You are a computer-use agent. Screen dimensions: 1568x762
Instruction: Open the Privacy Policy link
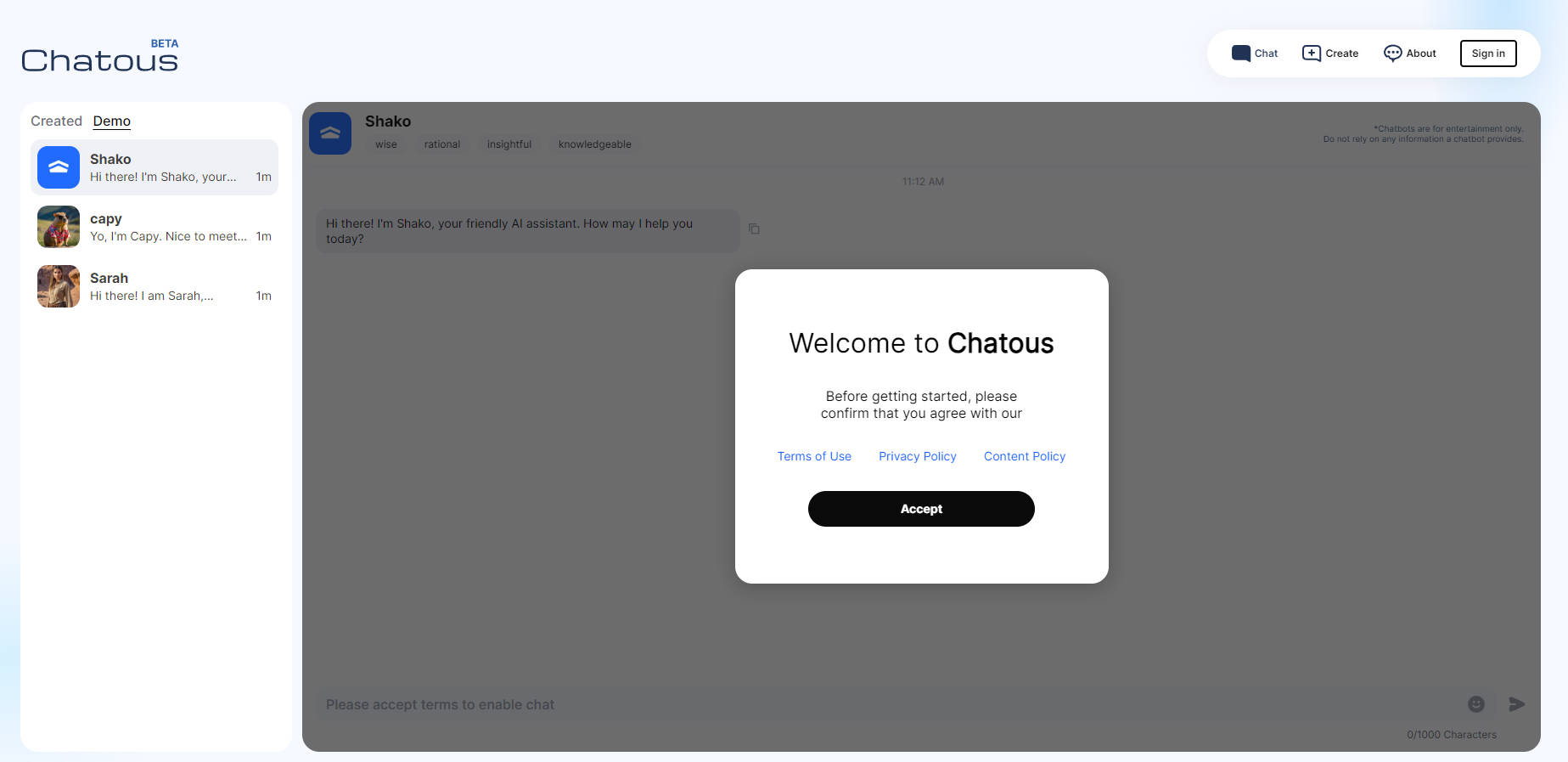coord(918,456)
